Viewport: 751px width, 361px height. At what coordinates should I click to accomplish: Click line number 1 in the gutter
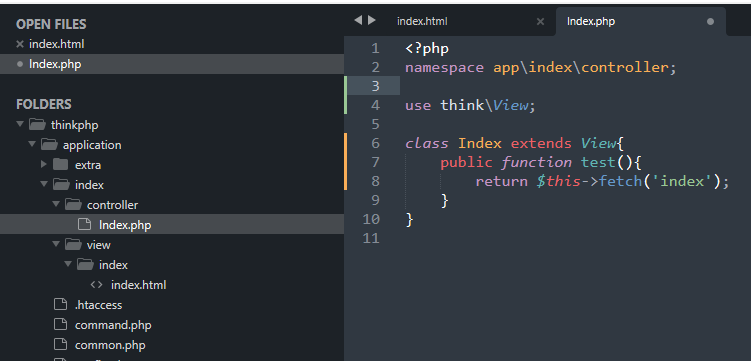tap(375, 48)
